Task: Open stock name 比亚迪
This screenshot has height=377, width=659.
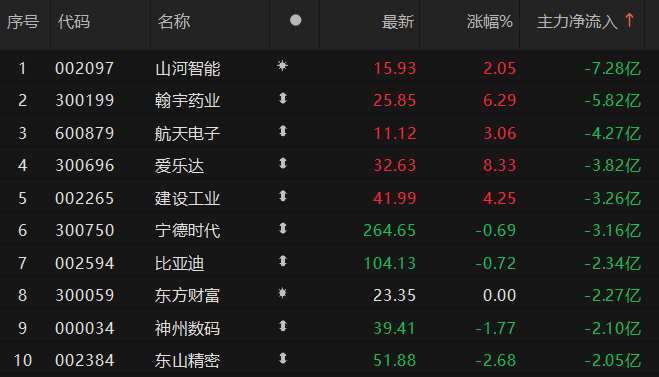Action: [x=179, y=264]
